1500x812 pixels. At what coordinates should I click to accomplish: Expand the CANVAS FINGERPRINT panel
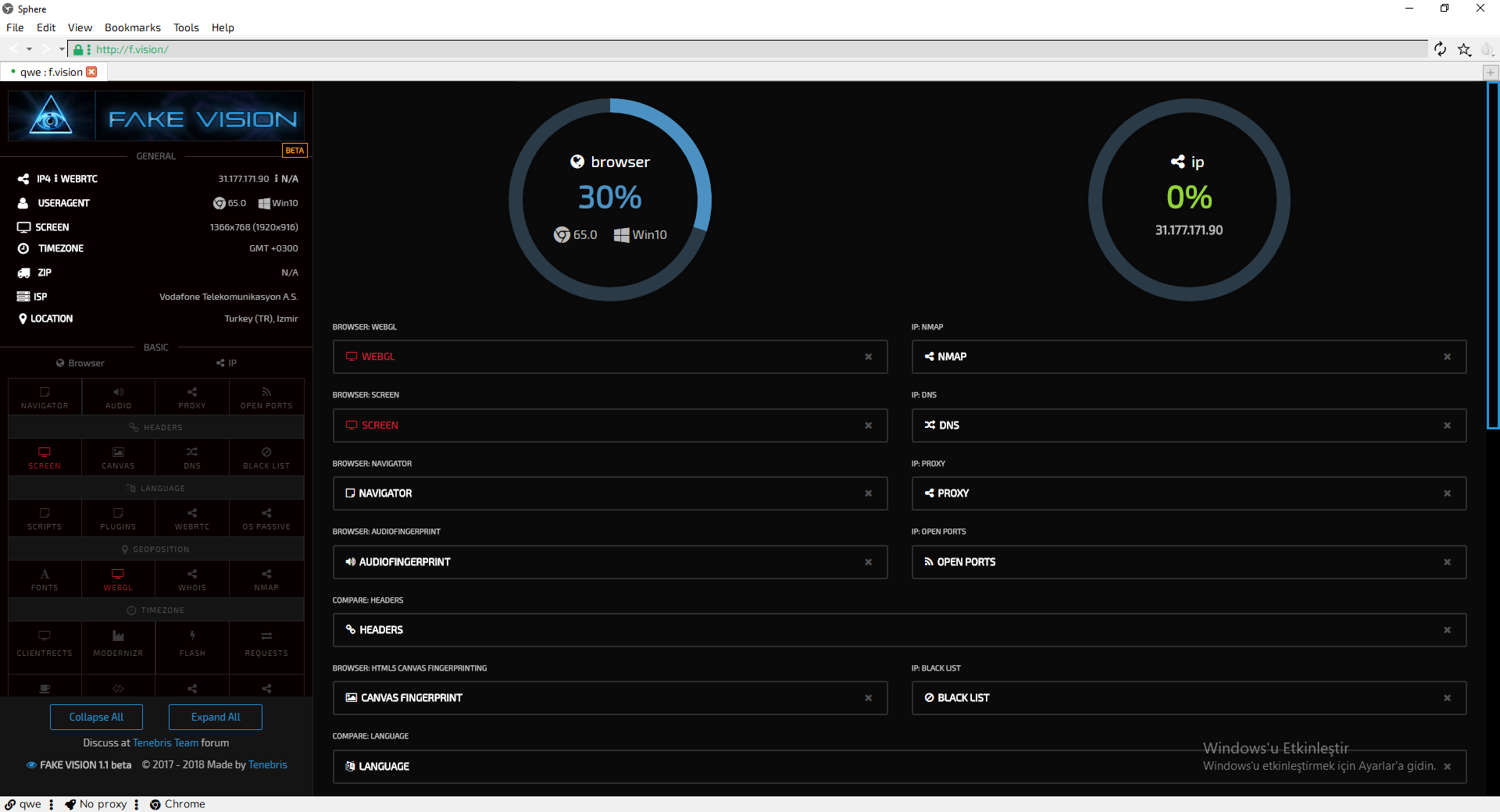click(x=610, y=698)
